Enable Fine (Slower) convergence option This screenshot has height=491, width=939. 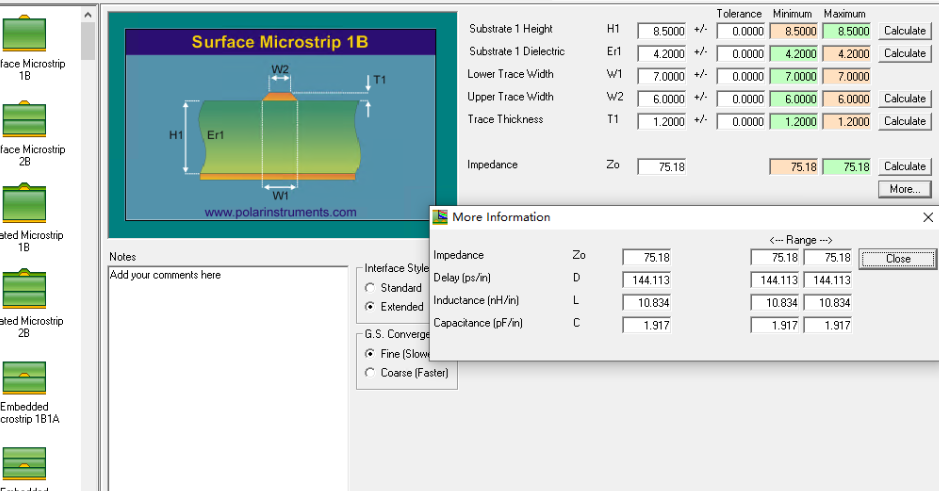(370, 354)
